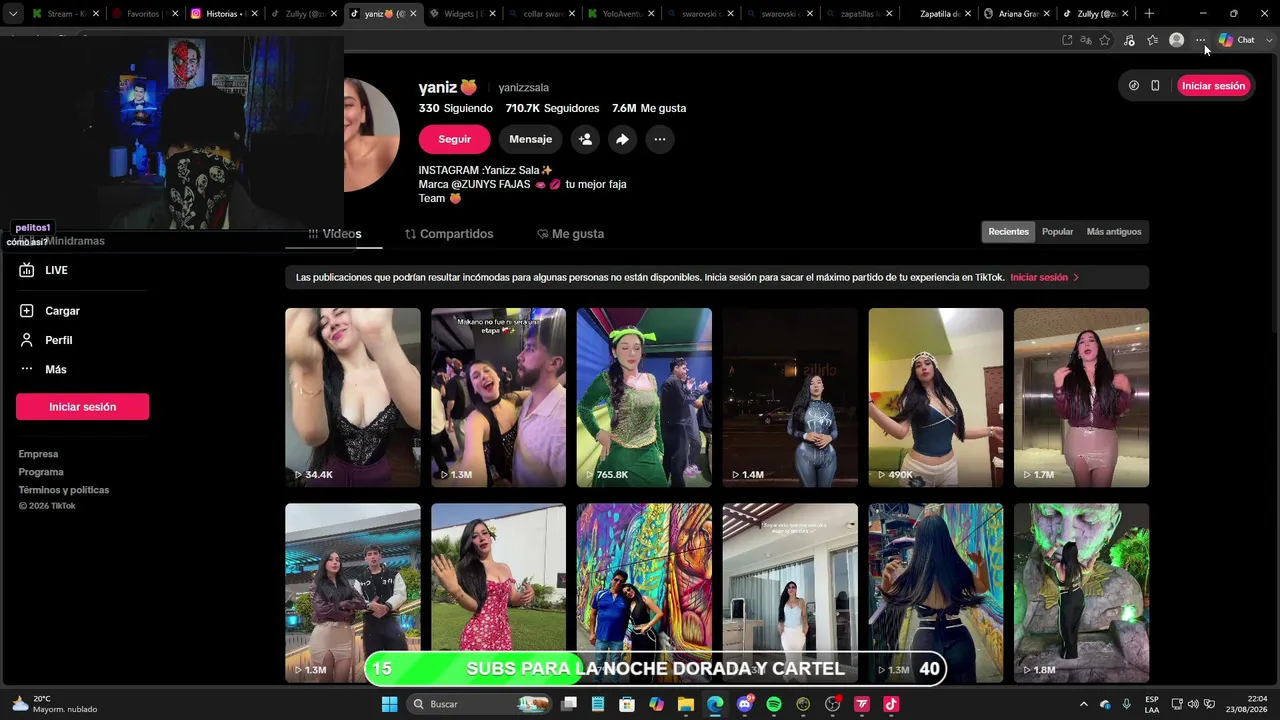
Task: Open the profile's three-dot more options
Action: pyautogui.click(x=660, y=139)
